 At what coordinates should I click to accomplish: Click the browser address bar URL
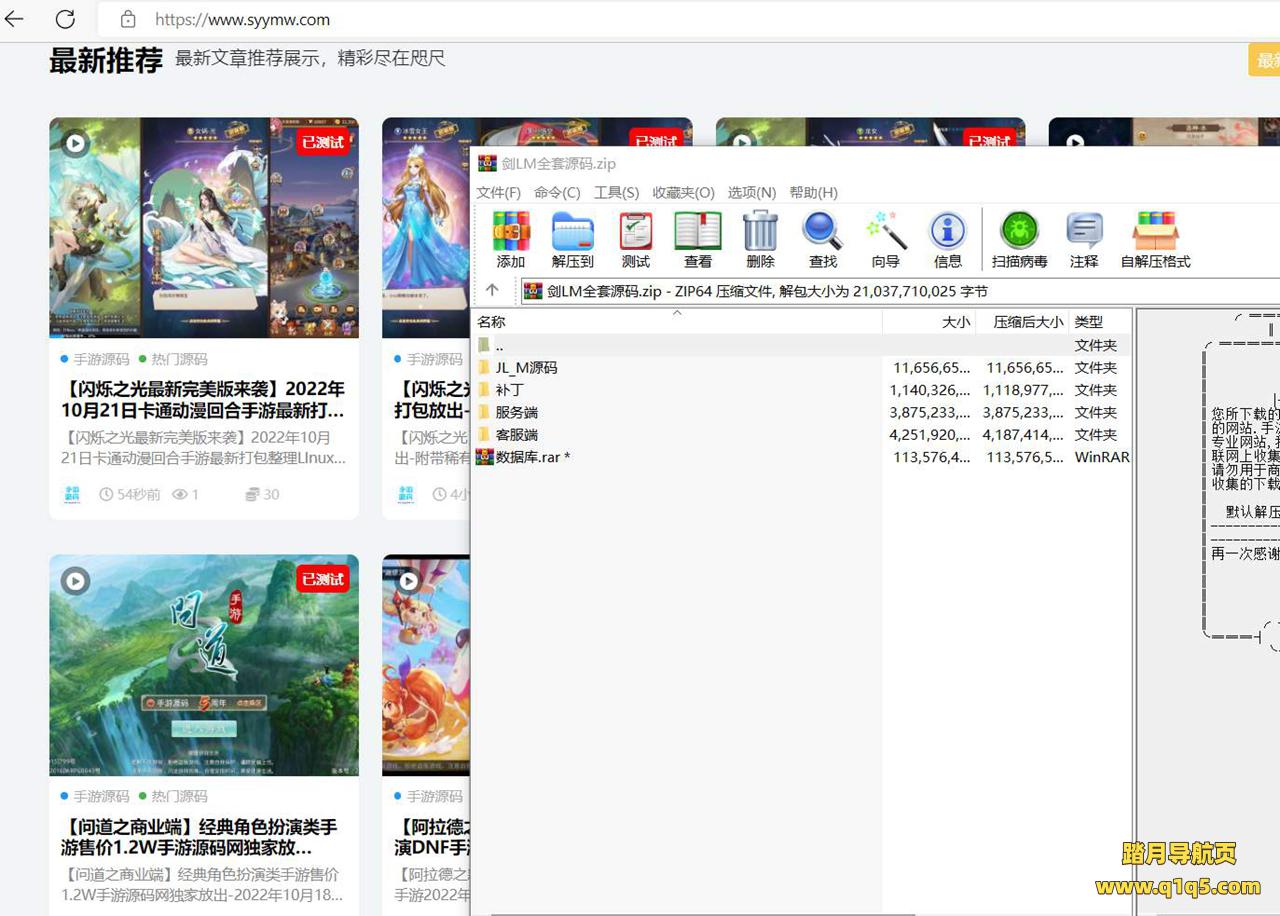(x=242, y=19)
